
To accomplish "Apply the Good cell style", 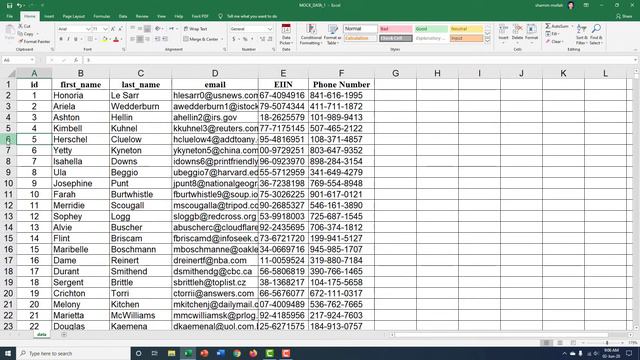I will [431, 29].
